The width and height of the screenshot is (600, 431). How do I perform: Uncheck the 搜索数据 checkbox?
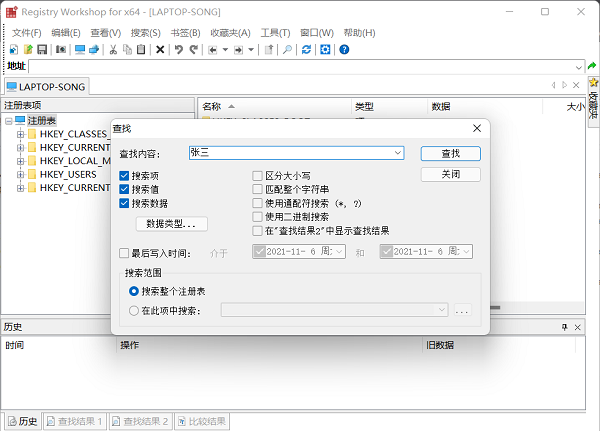(124, 203)
